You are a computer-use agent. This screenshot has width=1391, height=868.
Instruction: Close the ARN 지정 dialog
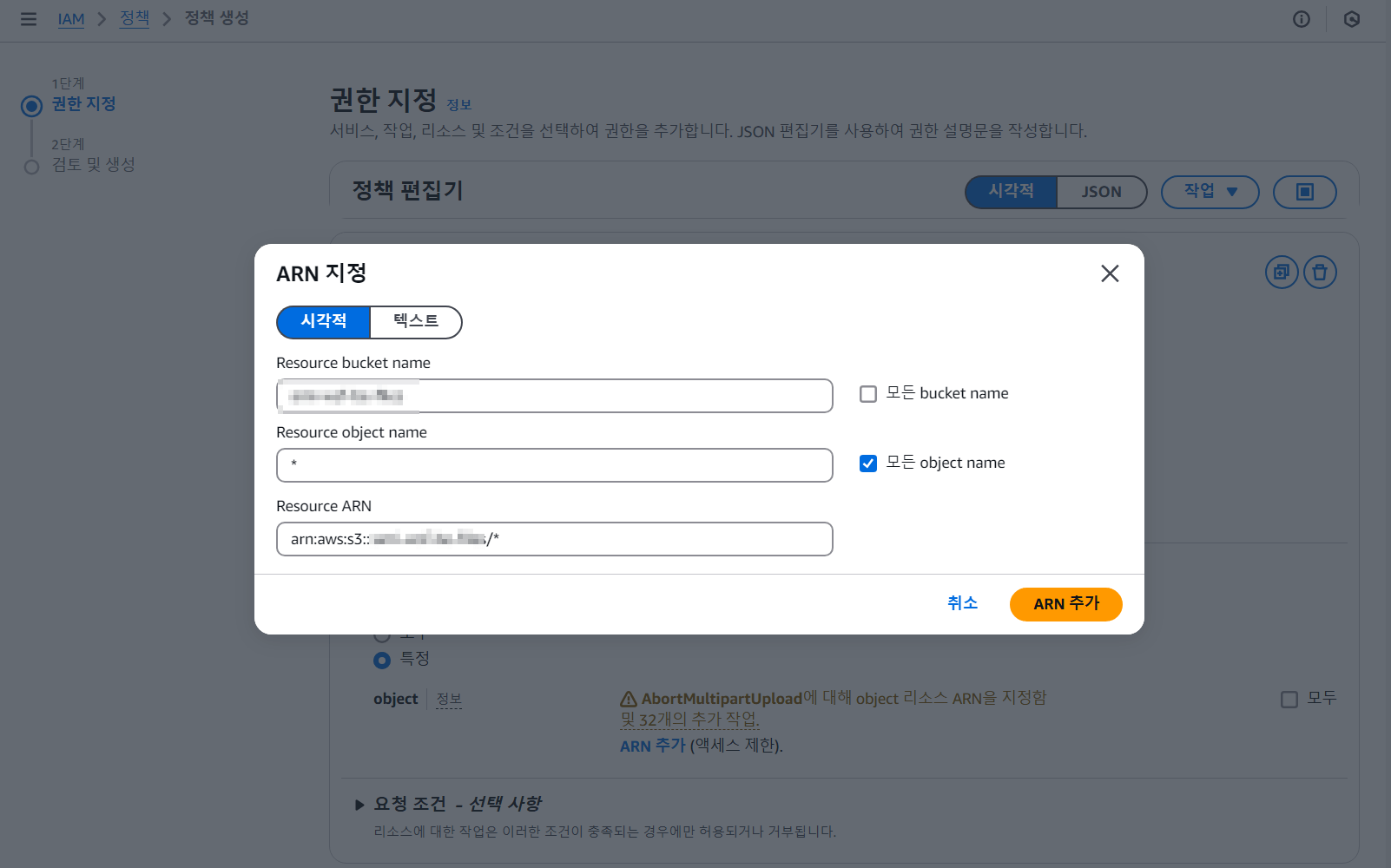tap(1109, 273)
